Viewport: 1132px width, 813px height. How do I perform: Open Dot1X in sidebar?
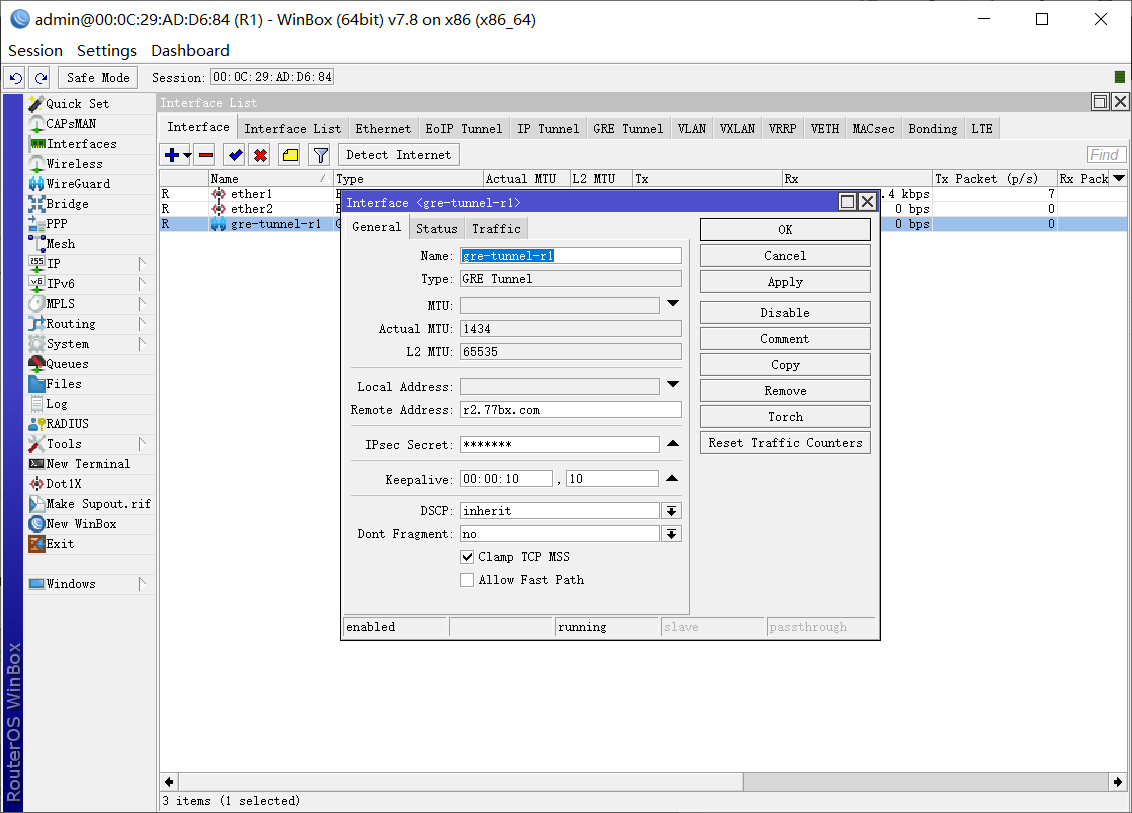(90, 484)
